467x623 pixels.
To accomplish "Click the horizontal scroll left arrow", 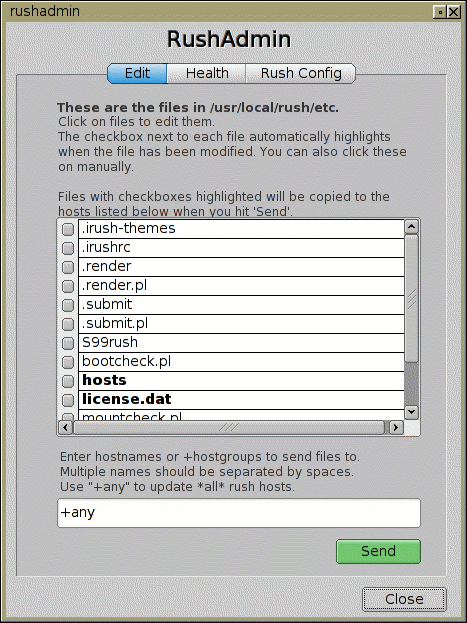I will tap(66, 428).
